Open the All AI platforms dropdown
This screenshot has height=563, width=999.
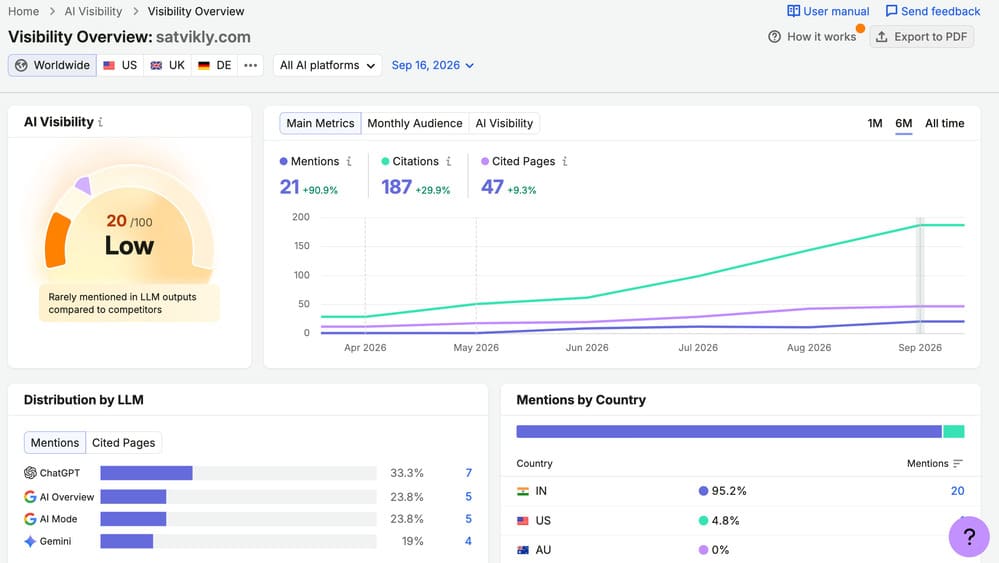tap(327, 65)
